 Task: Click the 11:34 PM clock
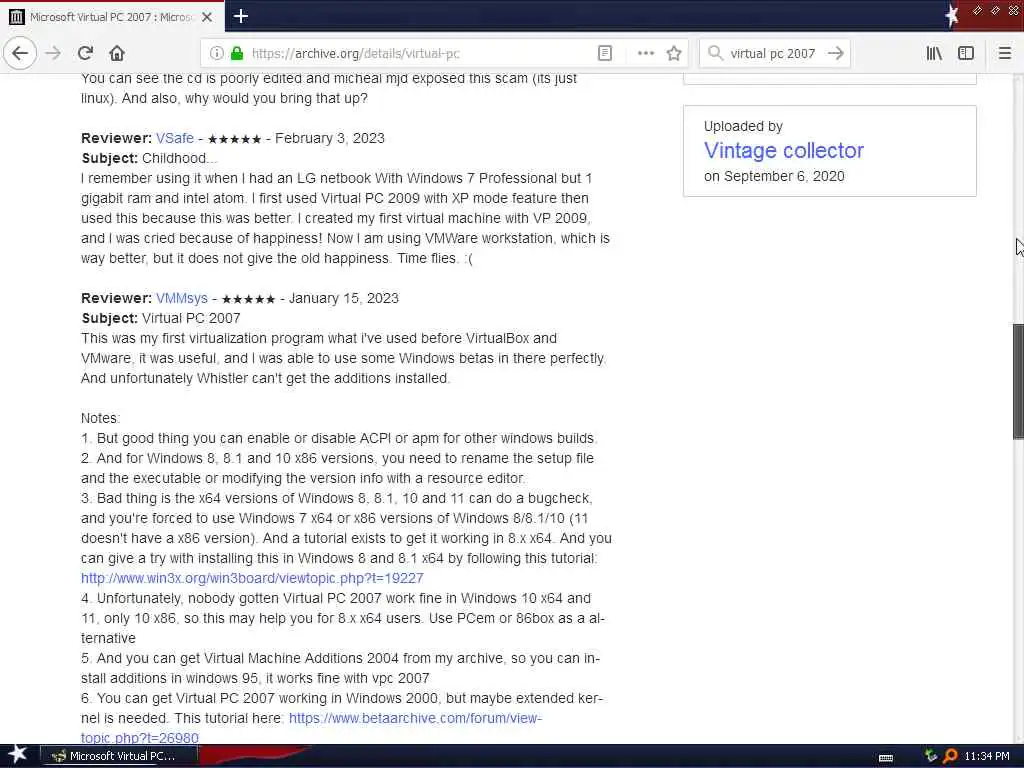coord(986,756)
